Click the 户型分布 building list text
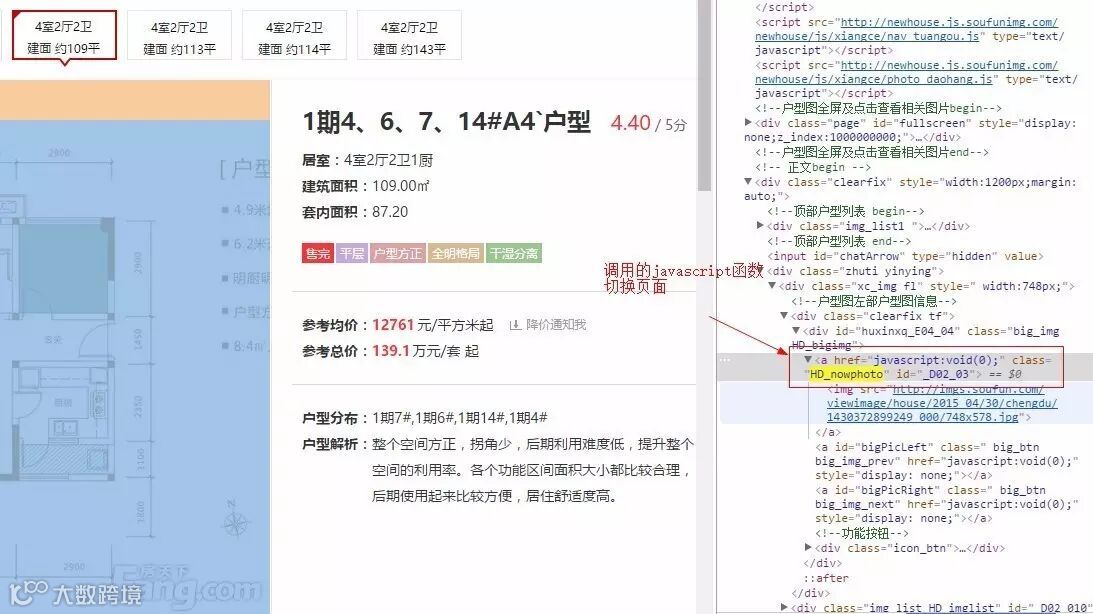The height and width of the screenshot is (614, 1093). click(x=425, y=418)
